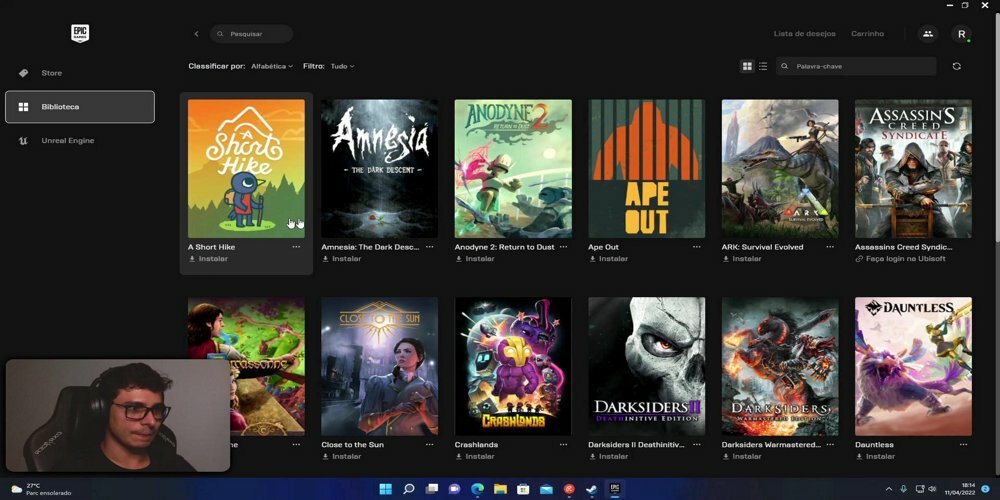Open Steam from taskbar

[x=592, y=489]
